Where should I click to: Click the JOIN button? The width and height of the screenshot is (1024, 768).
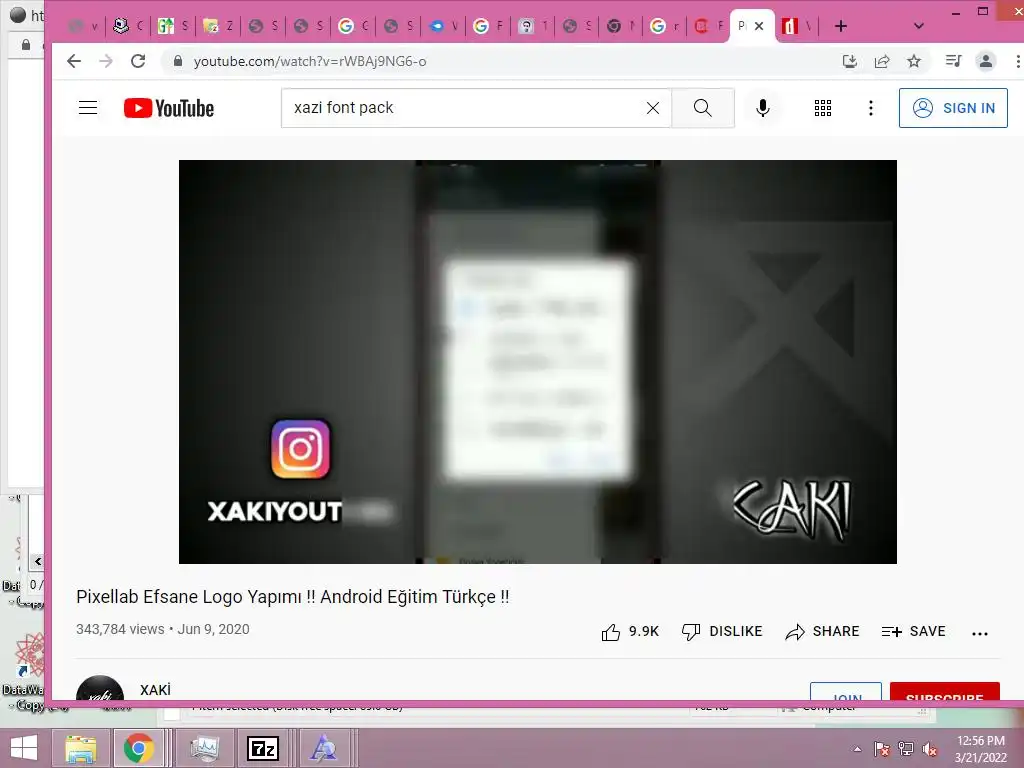point(846,692)
